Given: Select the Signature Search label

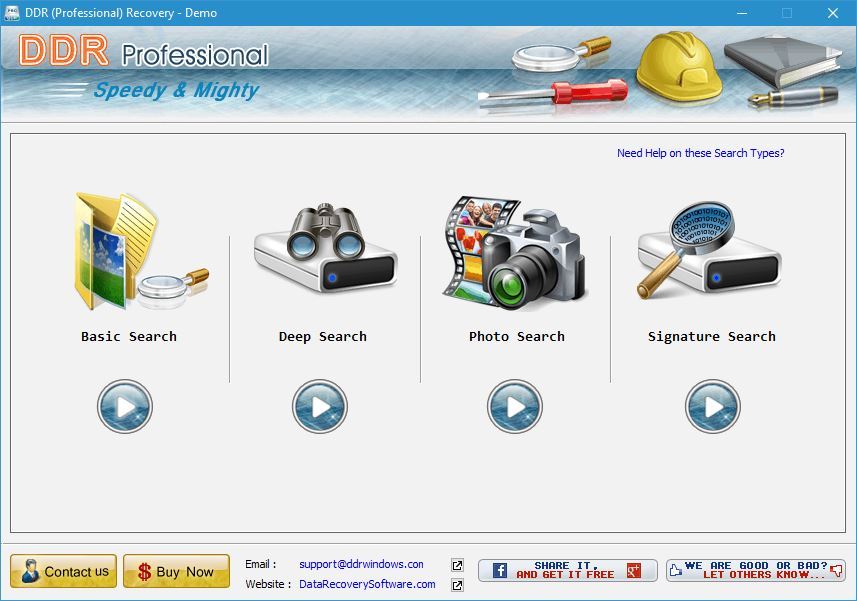Looking at the screenshot, I should pyautogui.click(x=712, y=337).
